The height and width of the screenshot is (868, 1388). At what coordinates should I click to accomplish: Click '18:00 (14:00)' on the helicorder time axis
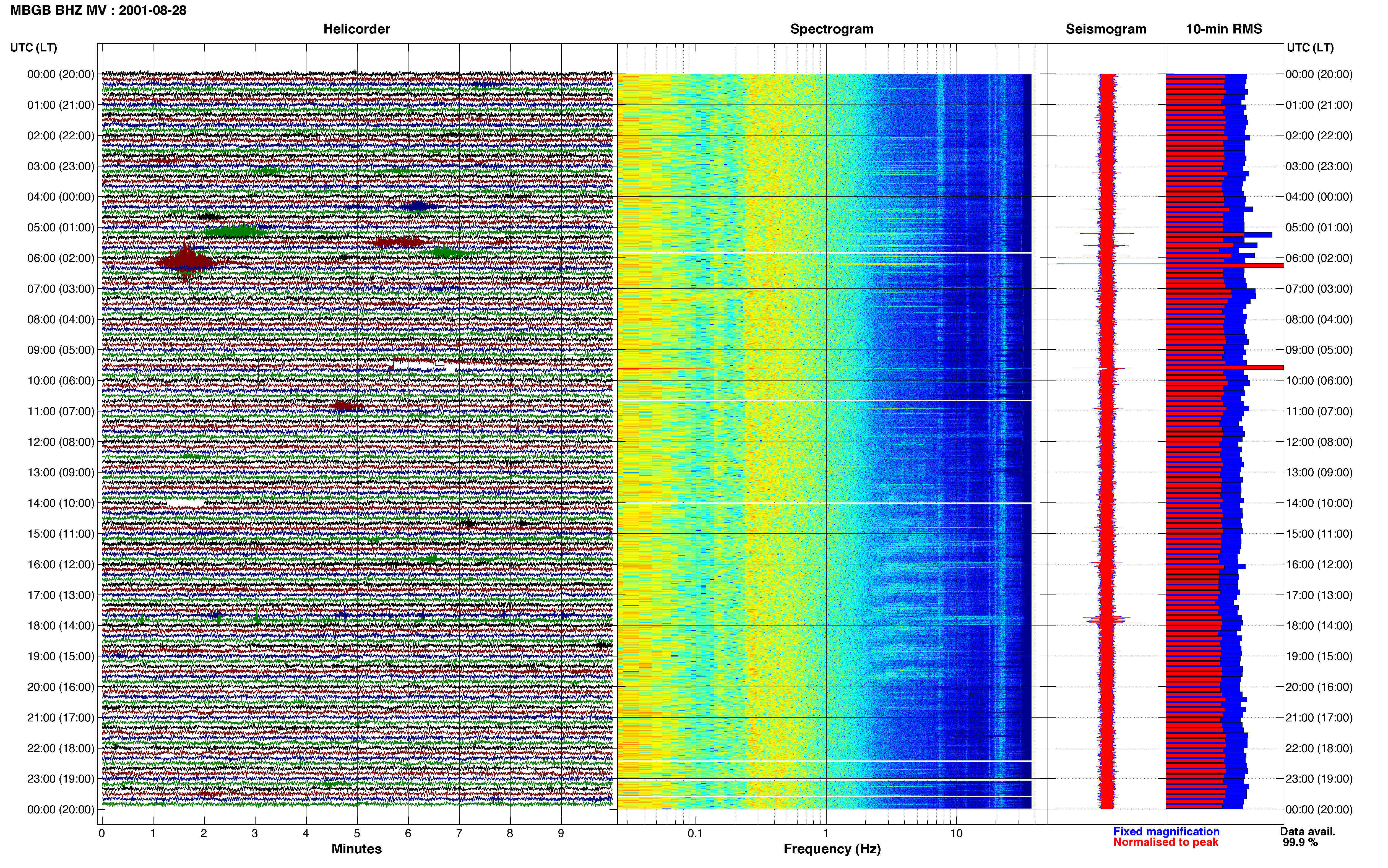pos(61,626)
